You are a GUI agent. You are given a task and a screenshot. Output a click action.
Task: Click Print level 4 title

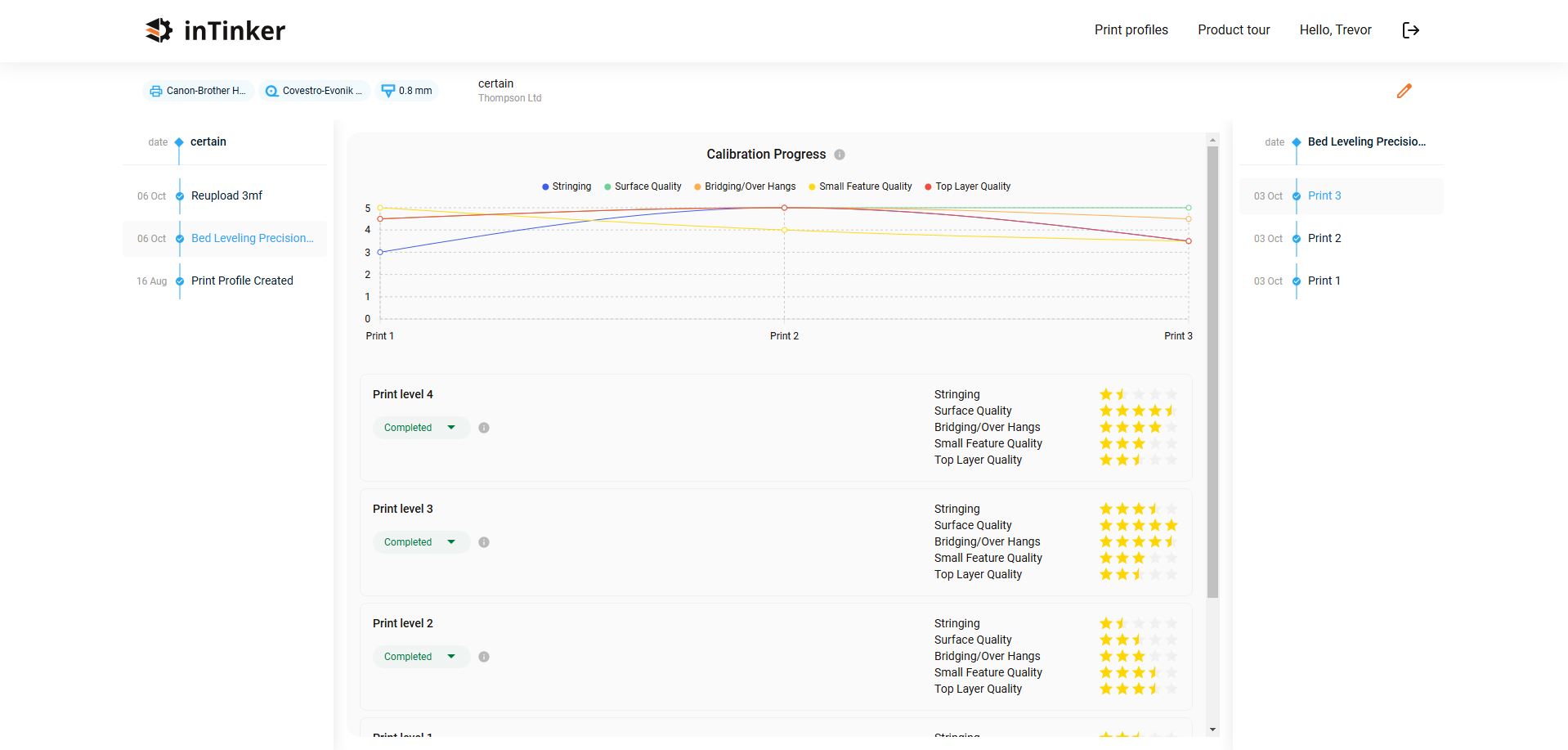[403, 394]
